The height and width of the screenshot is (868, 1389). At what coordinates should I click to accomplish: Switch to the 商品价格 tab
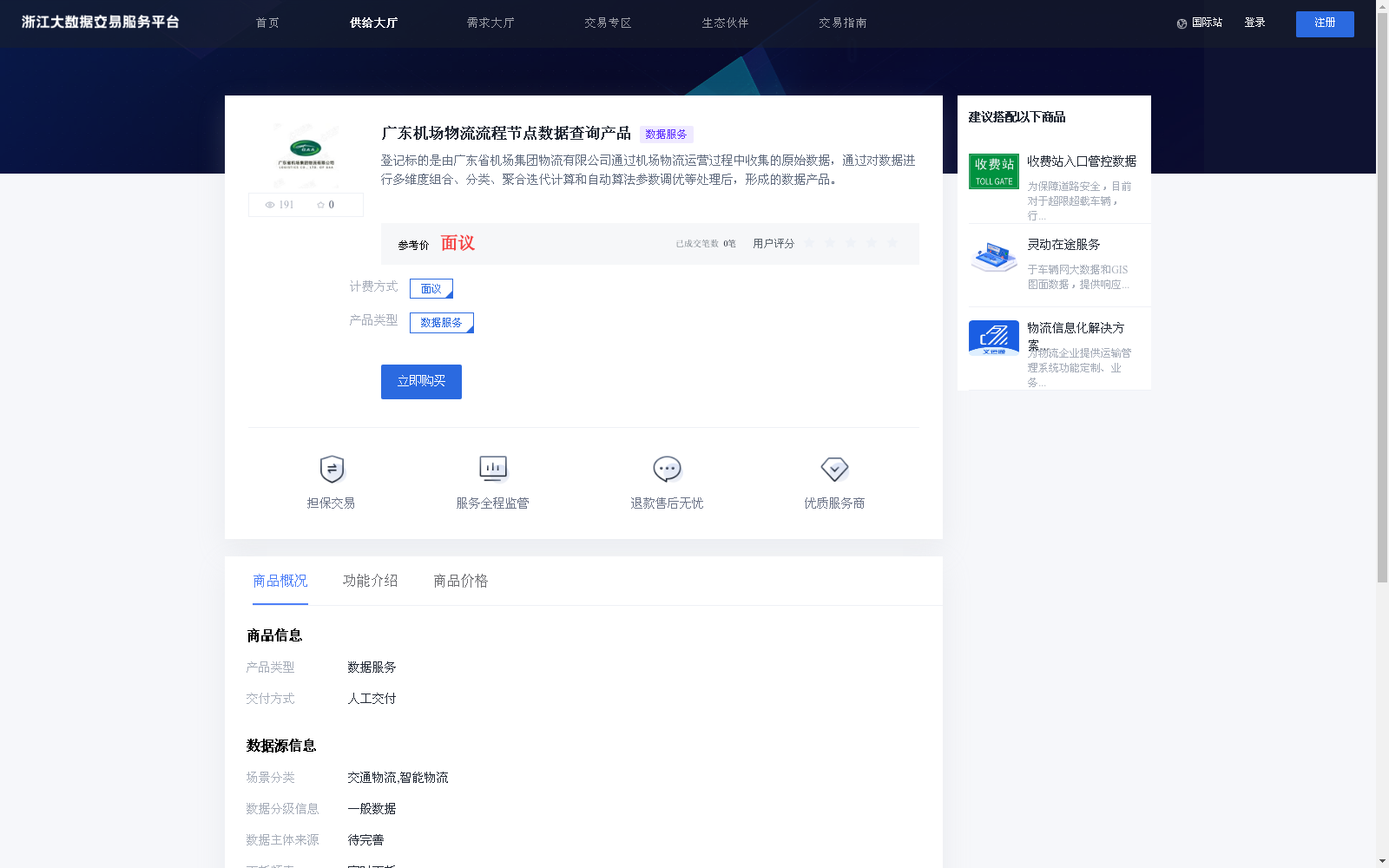tap(461, 581)
